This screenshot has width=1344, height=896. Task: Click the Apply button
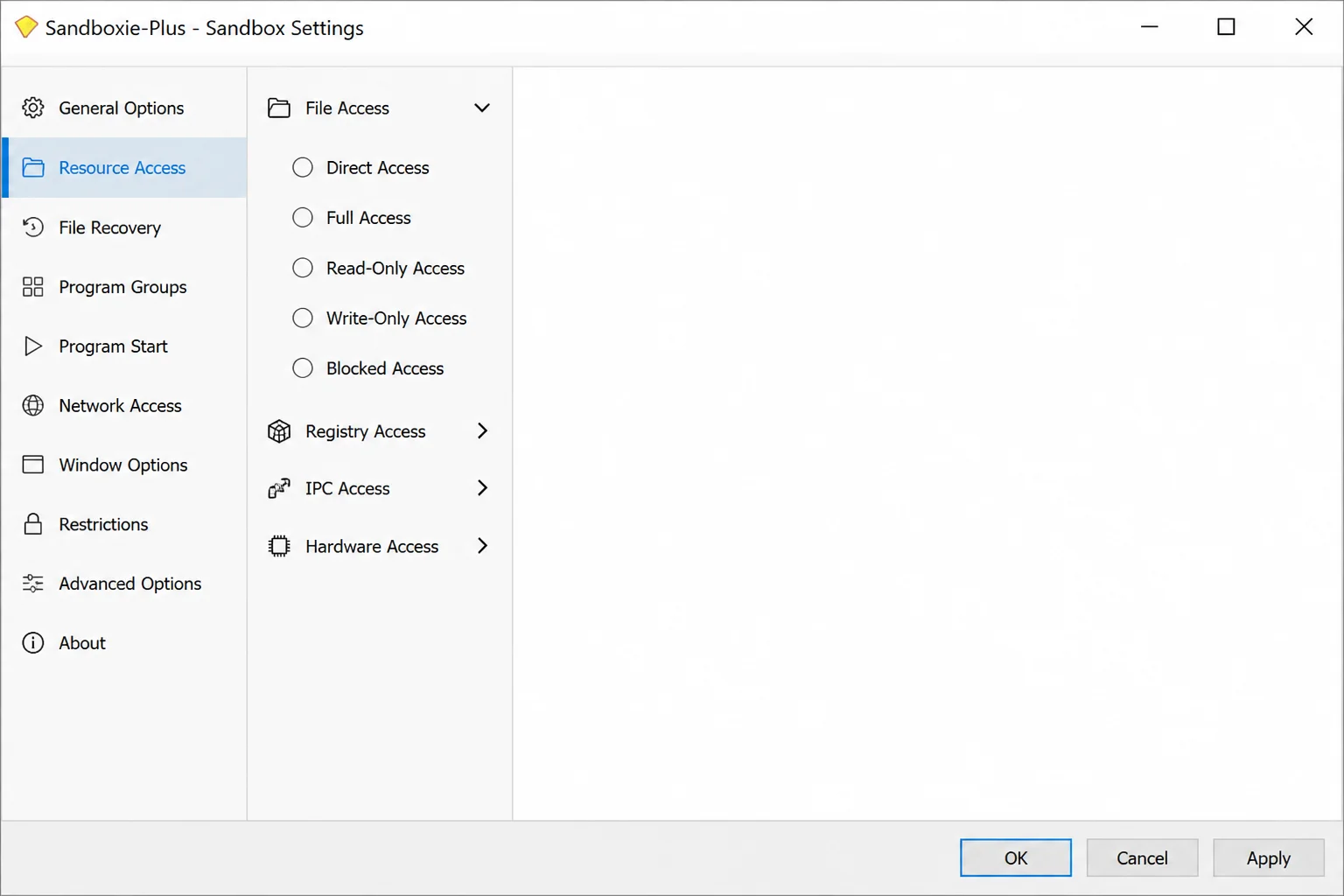[1268, 857]
